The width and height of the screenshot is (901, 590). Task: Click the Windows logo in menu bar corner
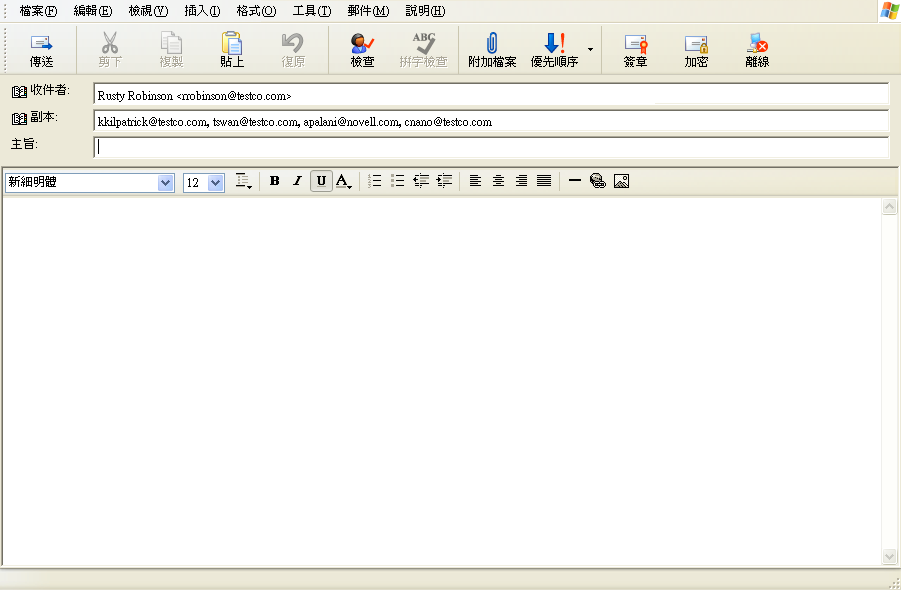click(x=890, y=11)
